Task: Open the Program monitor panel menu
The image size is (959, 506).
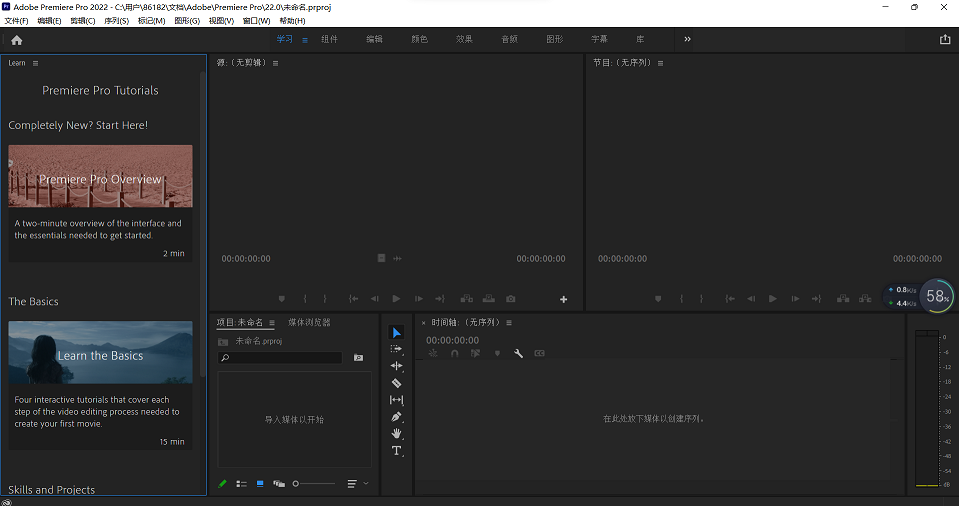Action: click(x=661, y=63)
